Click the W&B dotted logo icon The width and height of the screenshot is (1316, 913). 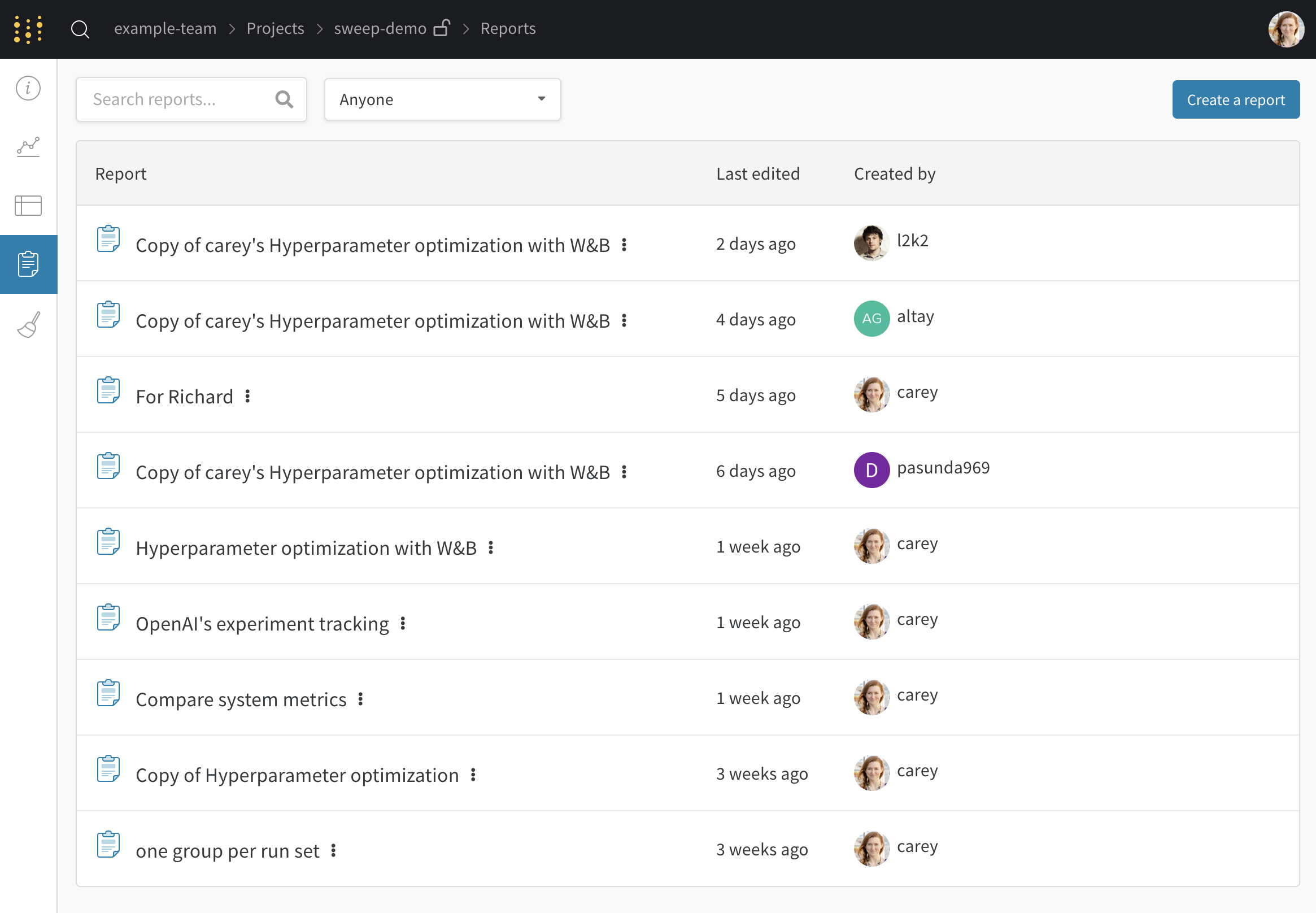28,29
